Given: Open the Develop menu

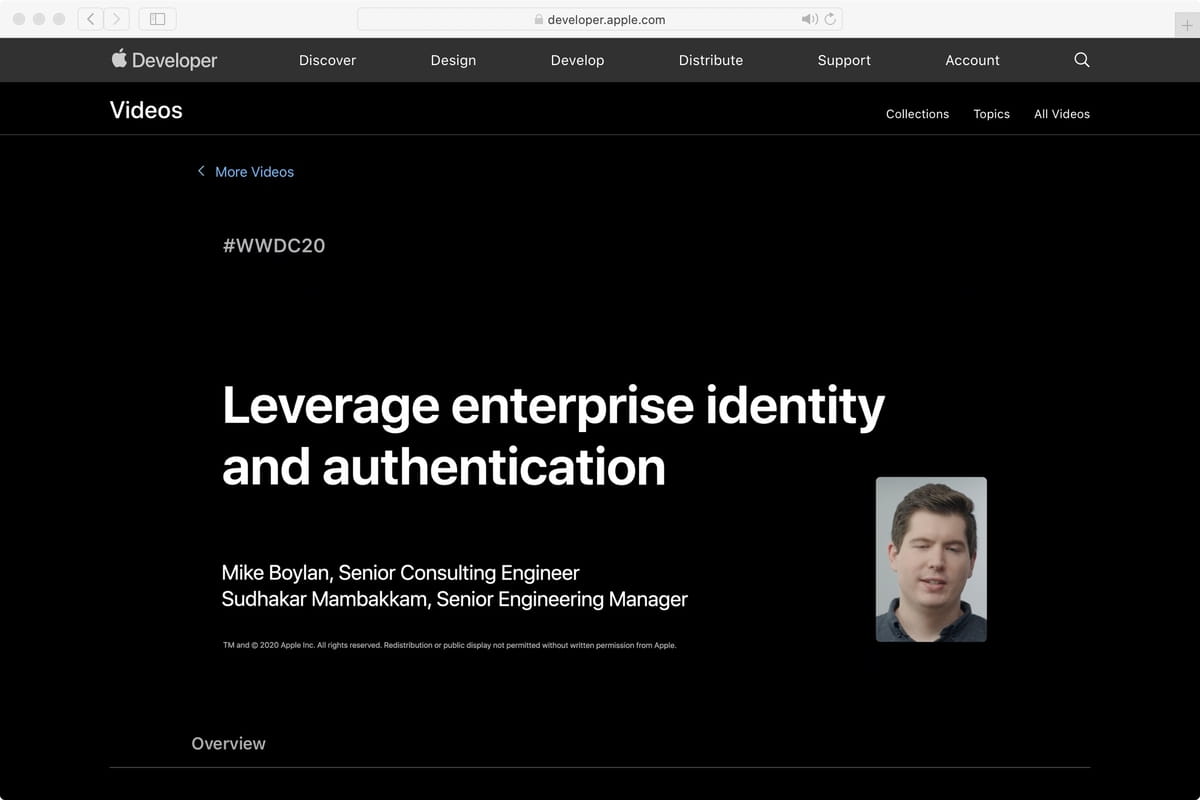Looking at the screenshot, I should (x=577, y=60).
